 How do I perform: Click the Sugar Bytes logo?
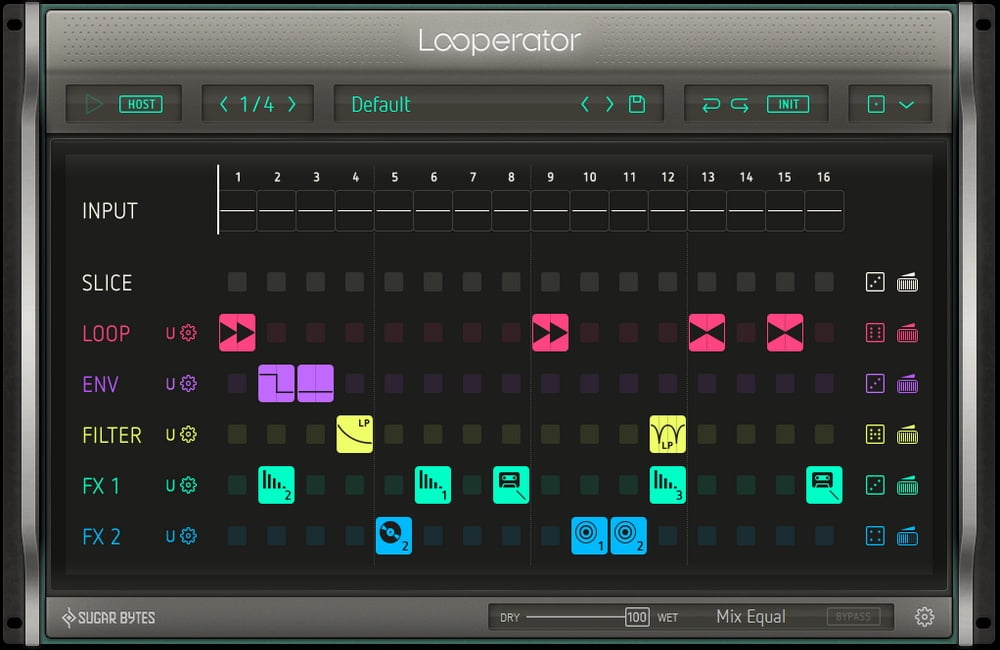(108, 617)
